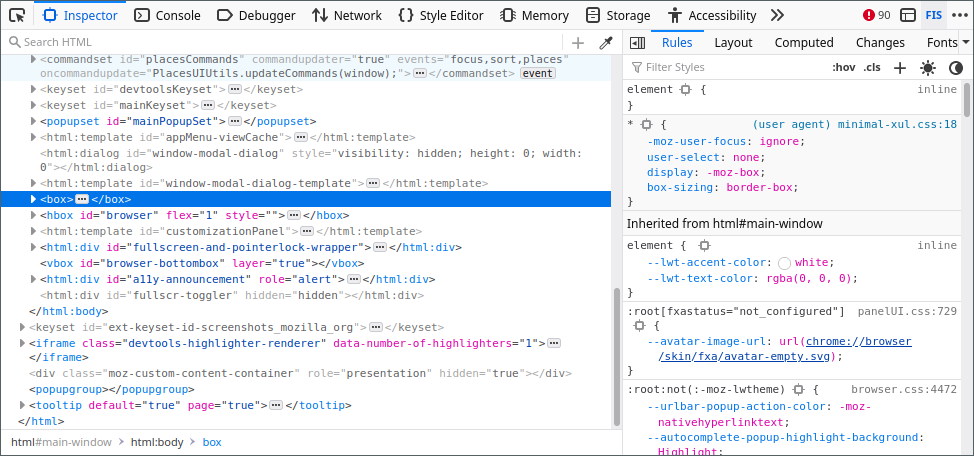
Task: Switch to the Console tab
Action: pyautogui.click(x=168, y=15)
